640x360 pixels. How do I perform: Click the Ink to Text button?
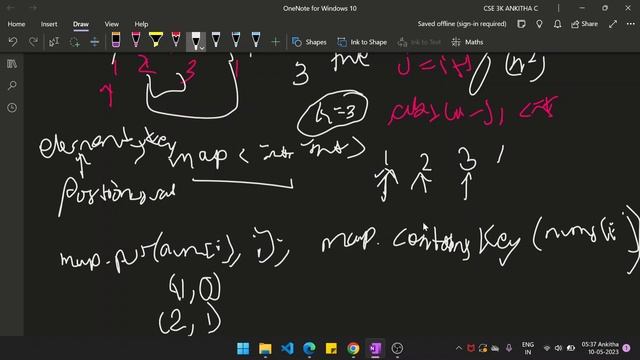(419, 42)
